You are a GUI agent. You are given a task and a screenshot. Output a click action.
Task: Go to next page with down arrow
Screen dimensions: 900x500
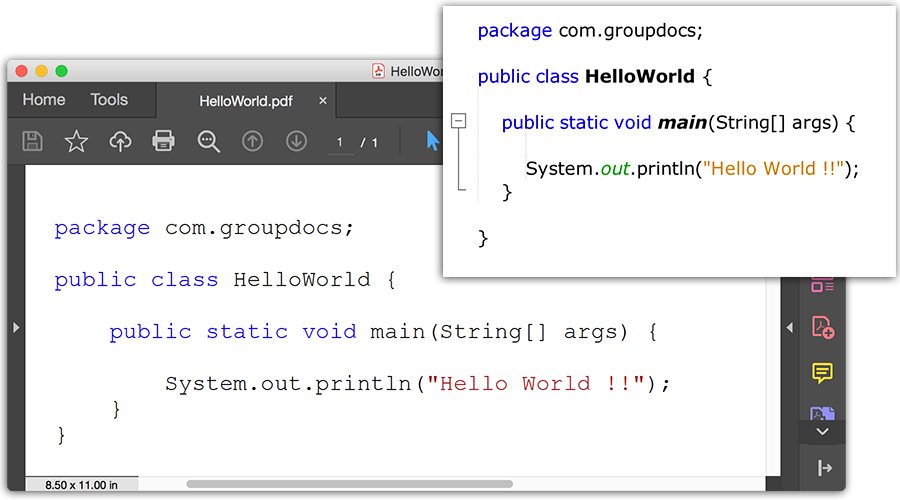(296, 141)
